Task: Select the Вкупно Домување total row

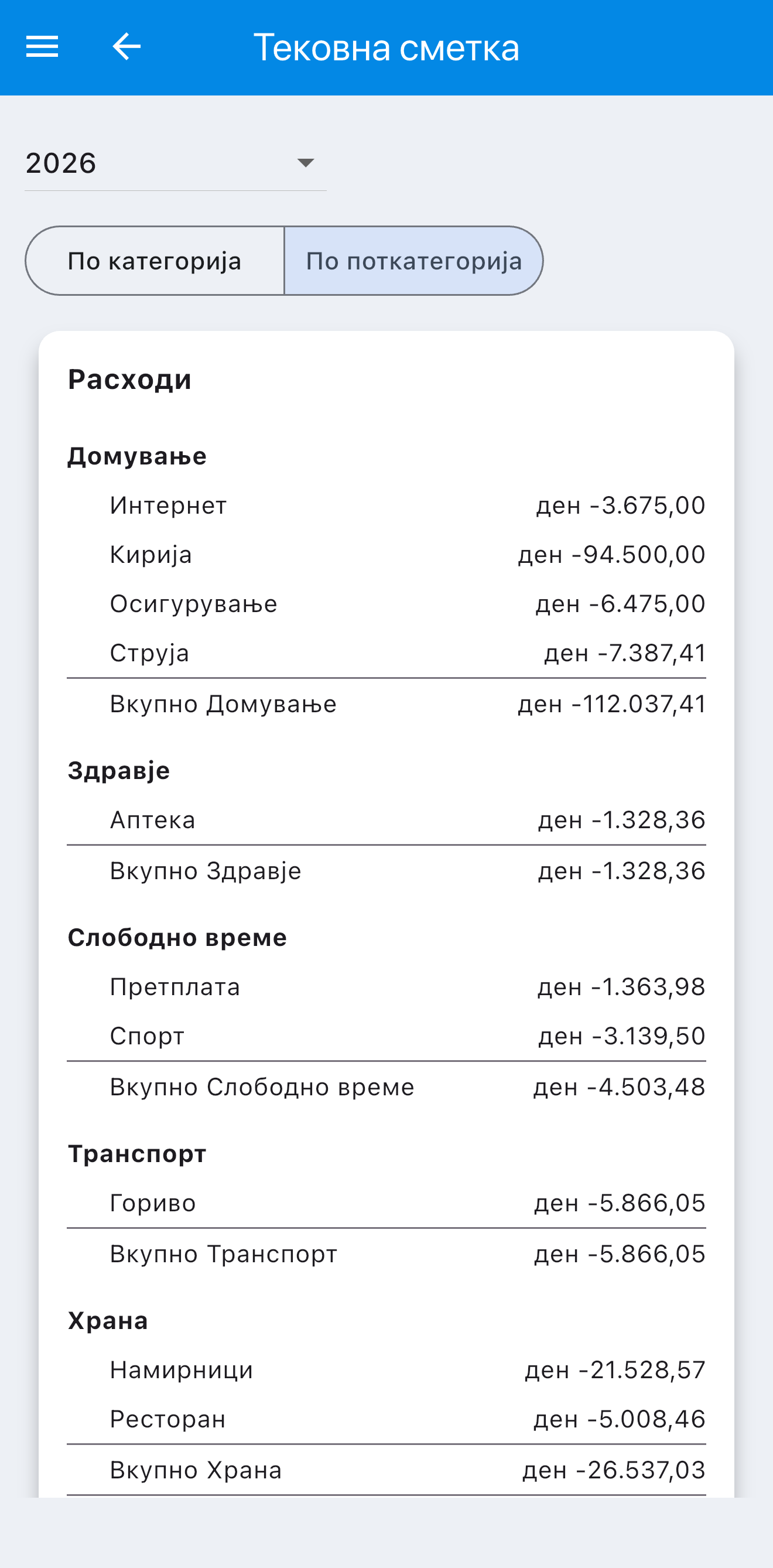Action: [386, 703]
